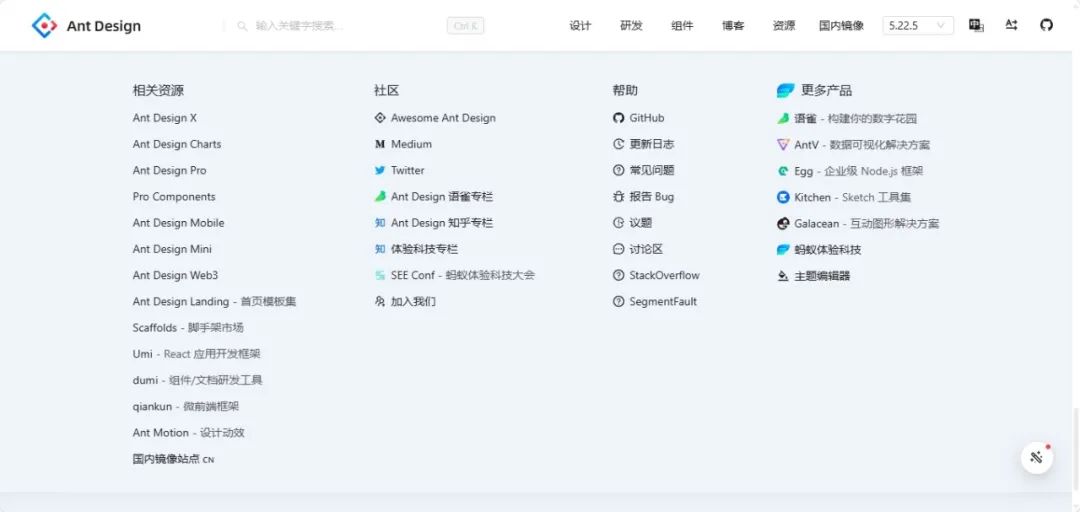Toggle the RTL direction icon in header
Screen dimensions: 1080x512
[1011, 25]
